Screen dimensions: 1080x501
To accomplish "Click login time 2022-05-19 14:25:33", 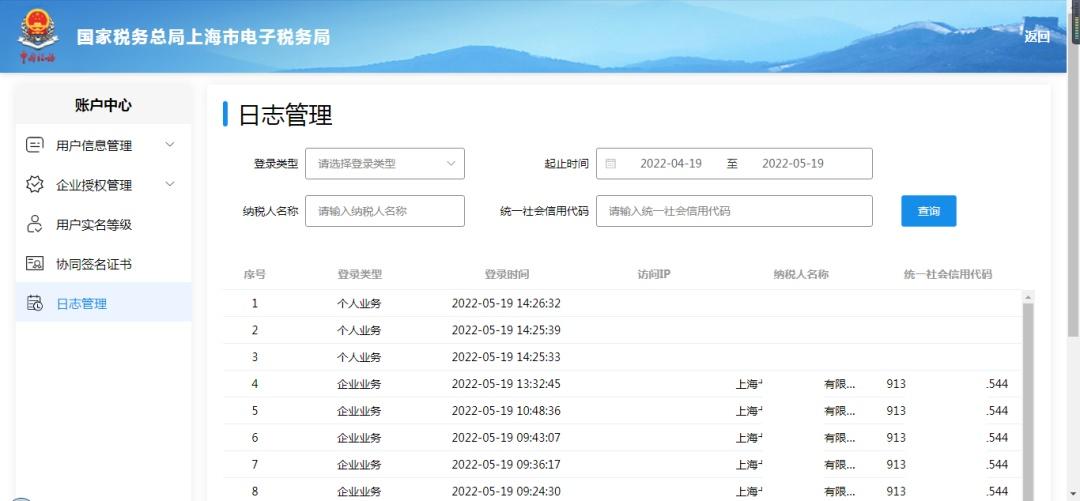I will (x=506, y=357).
